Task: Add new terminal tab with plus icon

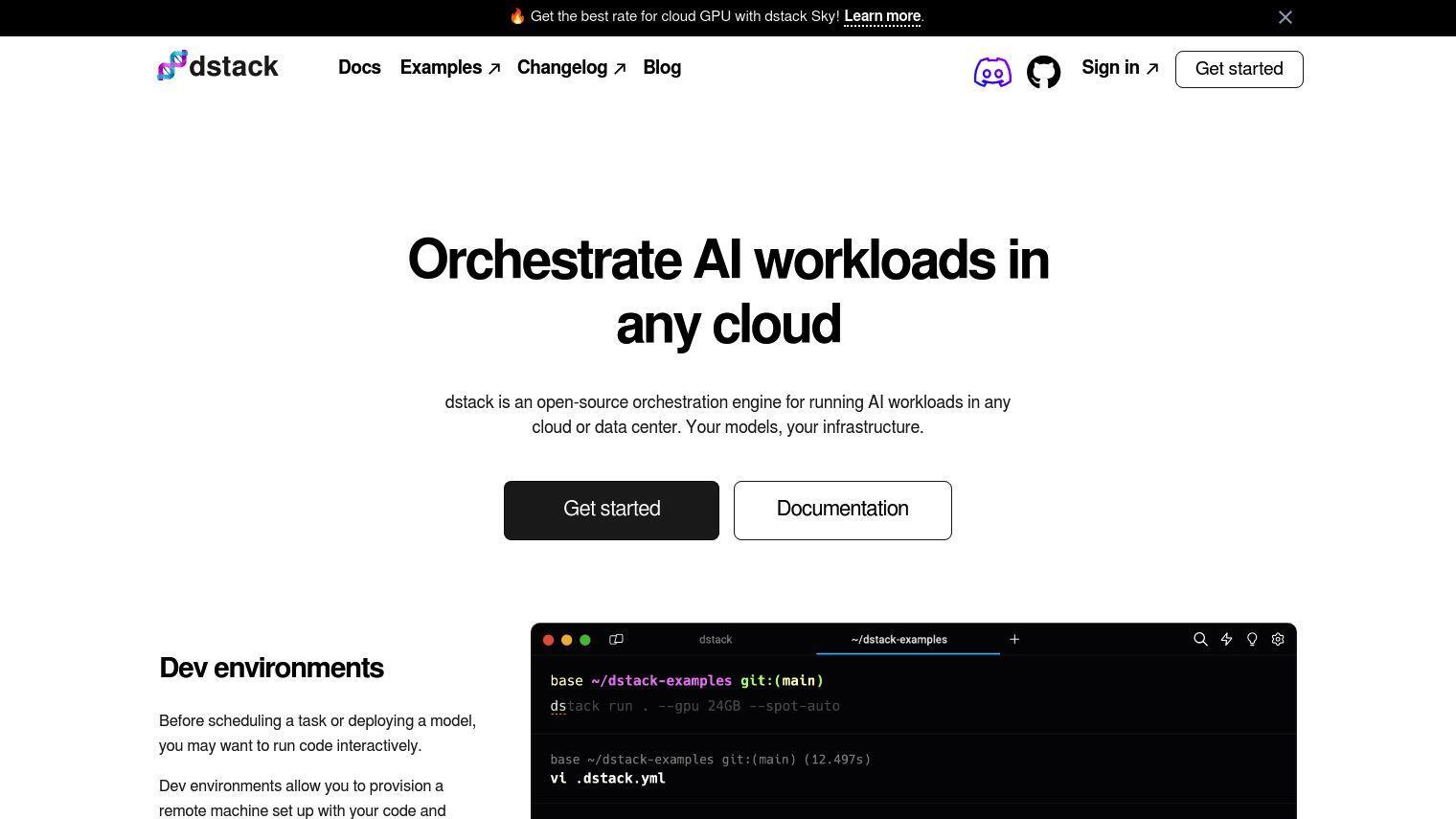Action: tap(1014, 639)
